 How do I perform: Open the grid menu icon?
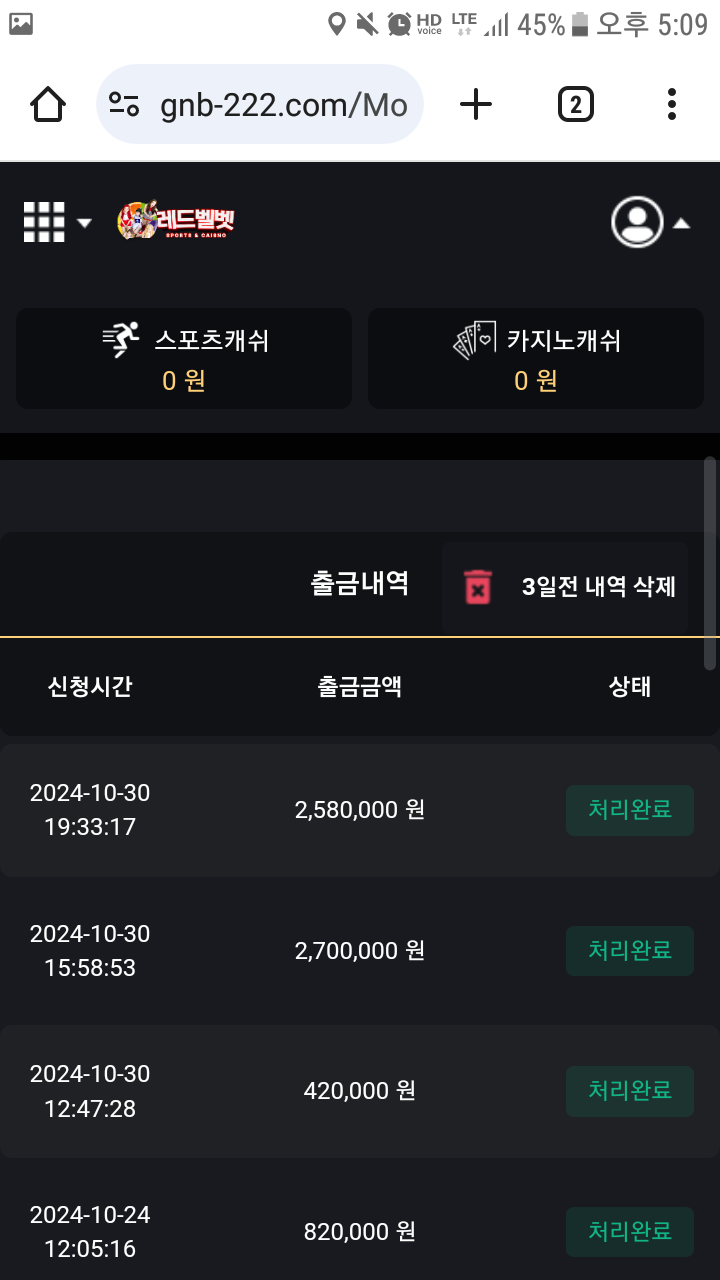point(44,222)
